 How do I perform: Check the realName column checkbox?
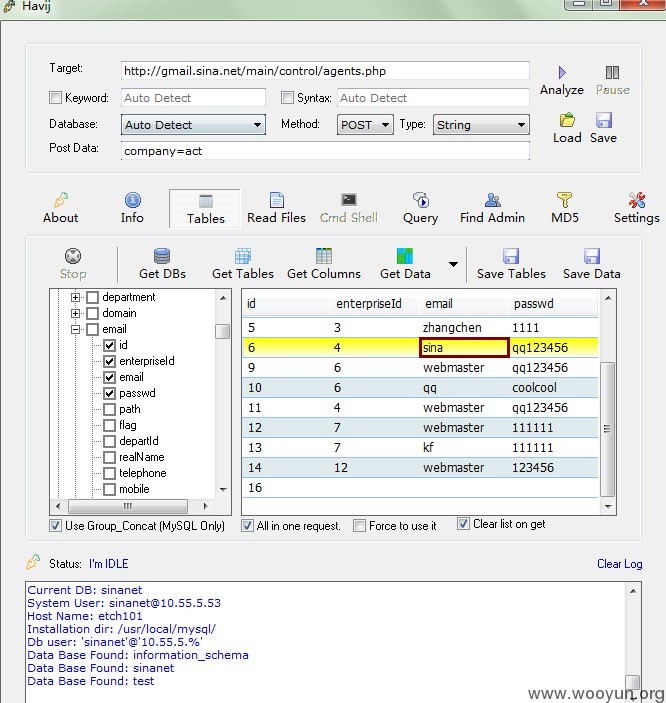pyautogui.click(x=109, y=457)
